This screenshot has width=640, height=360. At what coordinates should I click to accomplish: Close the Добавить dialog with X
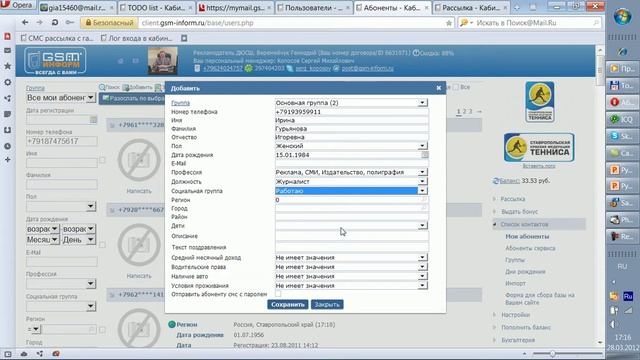coord(439,88)
